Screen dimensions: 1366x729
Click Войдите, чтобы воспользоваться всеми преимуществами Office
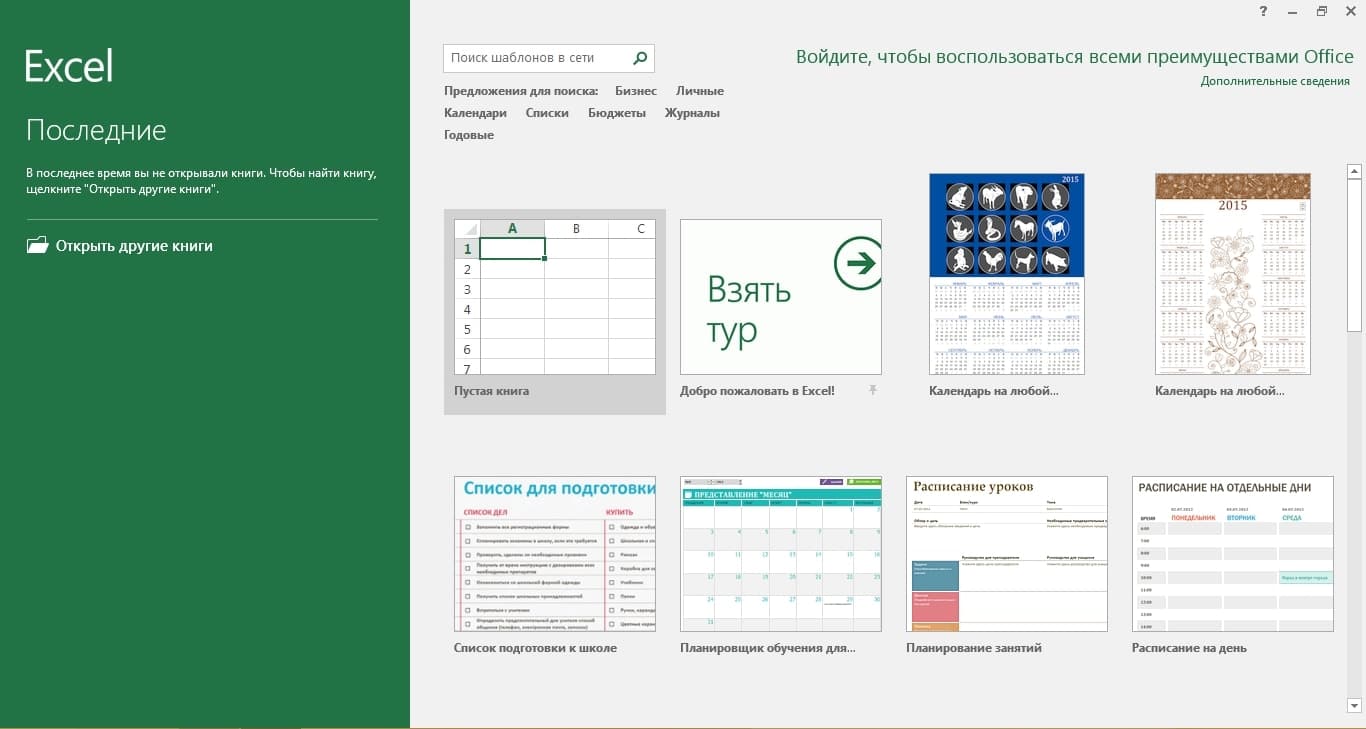1075,57
